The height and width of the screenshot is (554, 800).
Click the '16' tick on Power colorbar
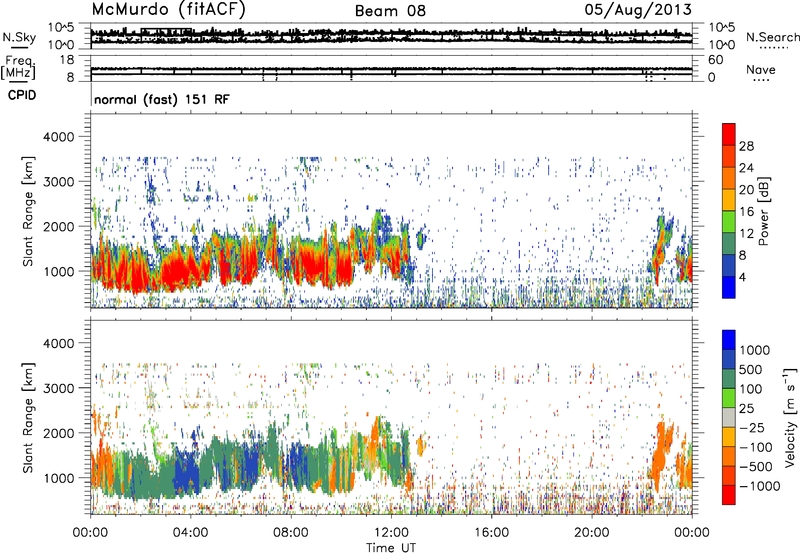[x=746, y=212]
